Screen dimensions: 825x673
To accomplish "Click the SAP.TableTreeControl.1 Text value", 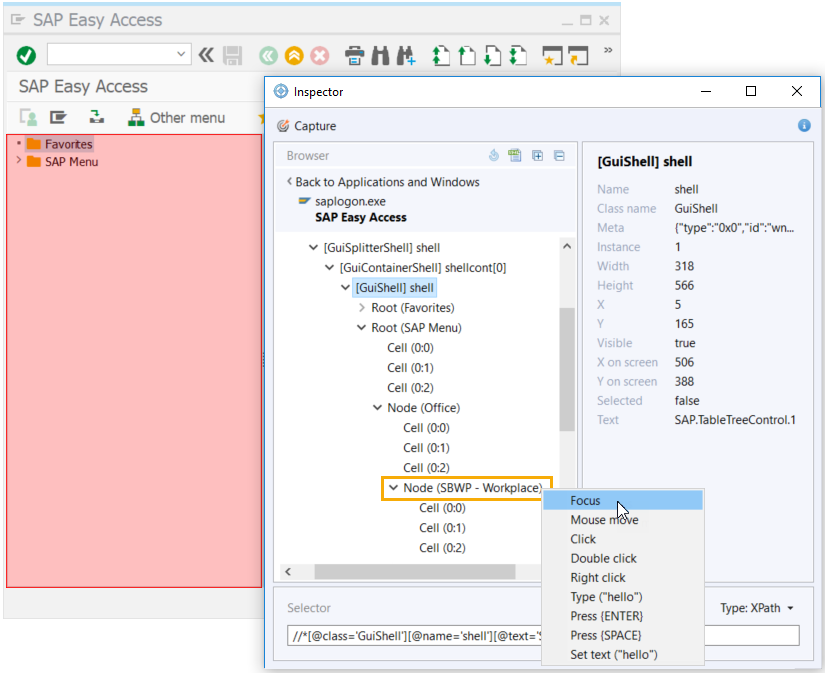I will coord(735,420).
